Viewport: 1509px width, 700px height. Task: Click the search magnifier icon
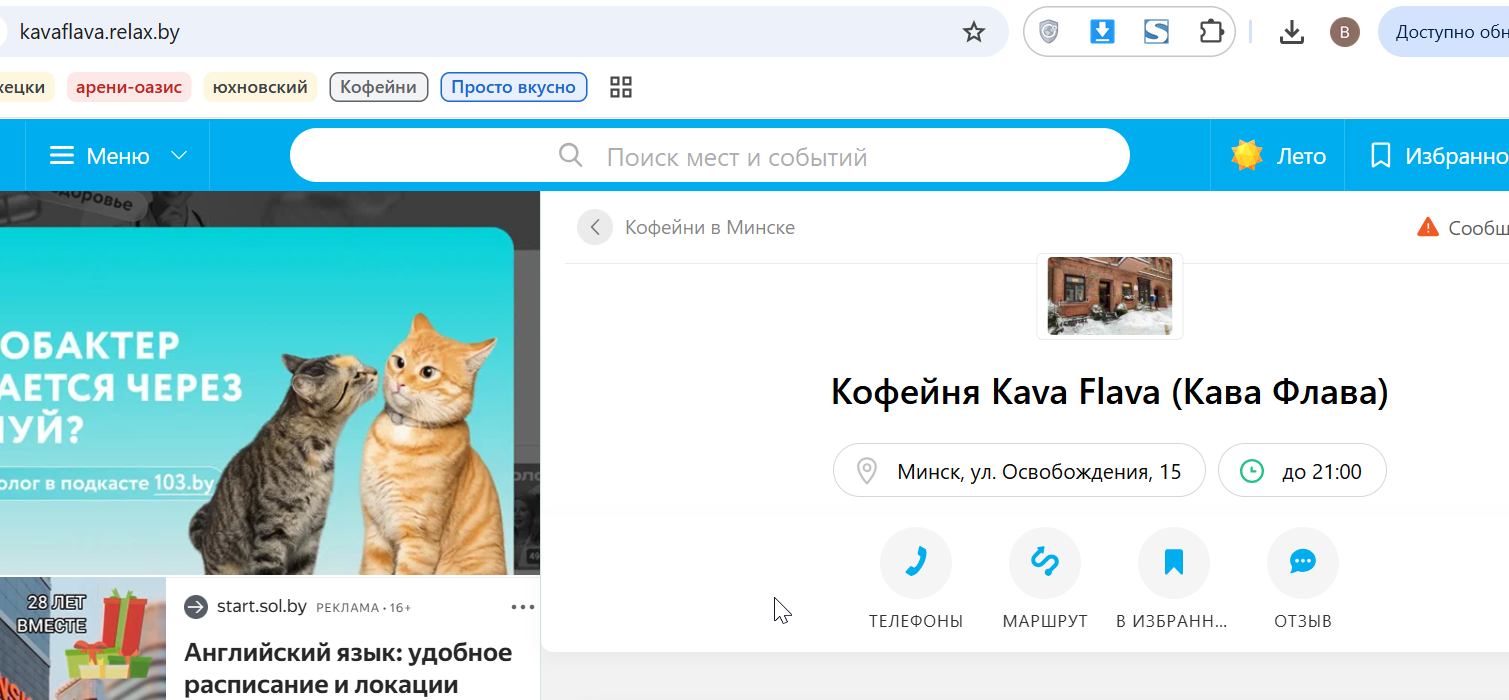click(570, 155)
